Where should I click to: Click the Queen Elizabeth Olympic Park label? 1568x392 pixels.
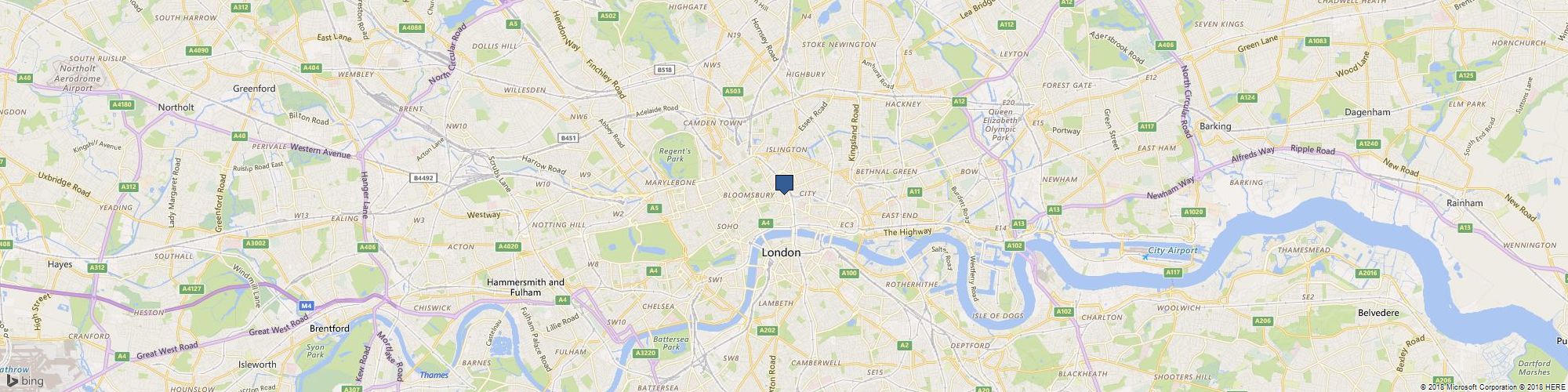[x=1000, y=124]
